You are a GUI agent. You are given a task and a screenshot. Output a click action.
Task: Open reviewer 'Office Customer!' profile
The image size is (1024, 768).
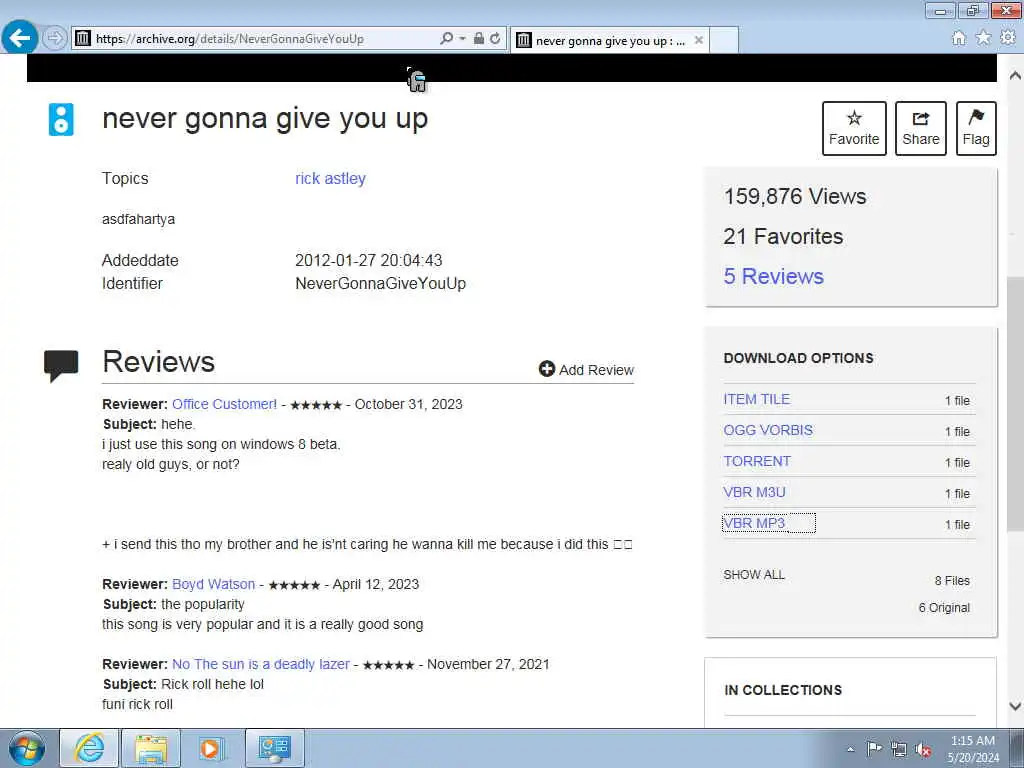point(224,404)
